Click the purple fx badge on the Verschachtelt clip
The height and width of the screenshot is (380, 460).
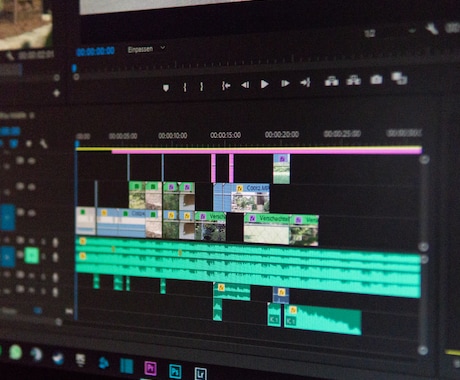[x=252, y=219]
